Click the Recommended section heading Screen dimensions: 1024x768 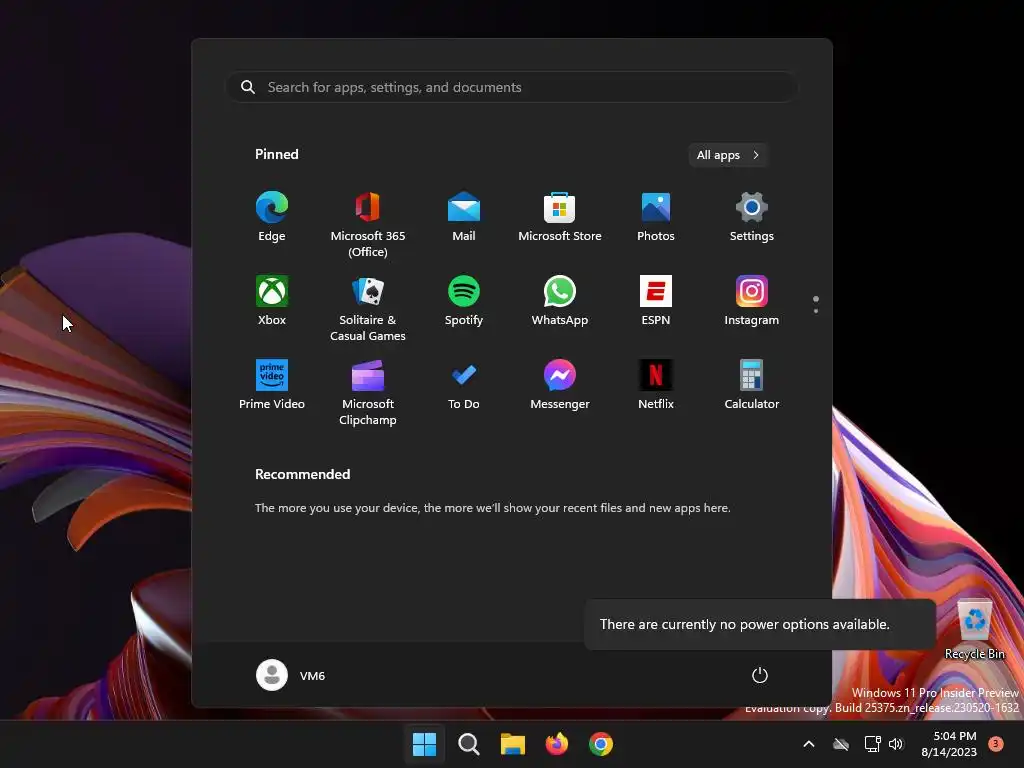302,474
